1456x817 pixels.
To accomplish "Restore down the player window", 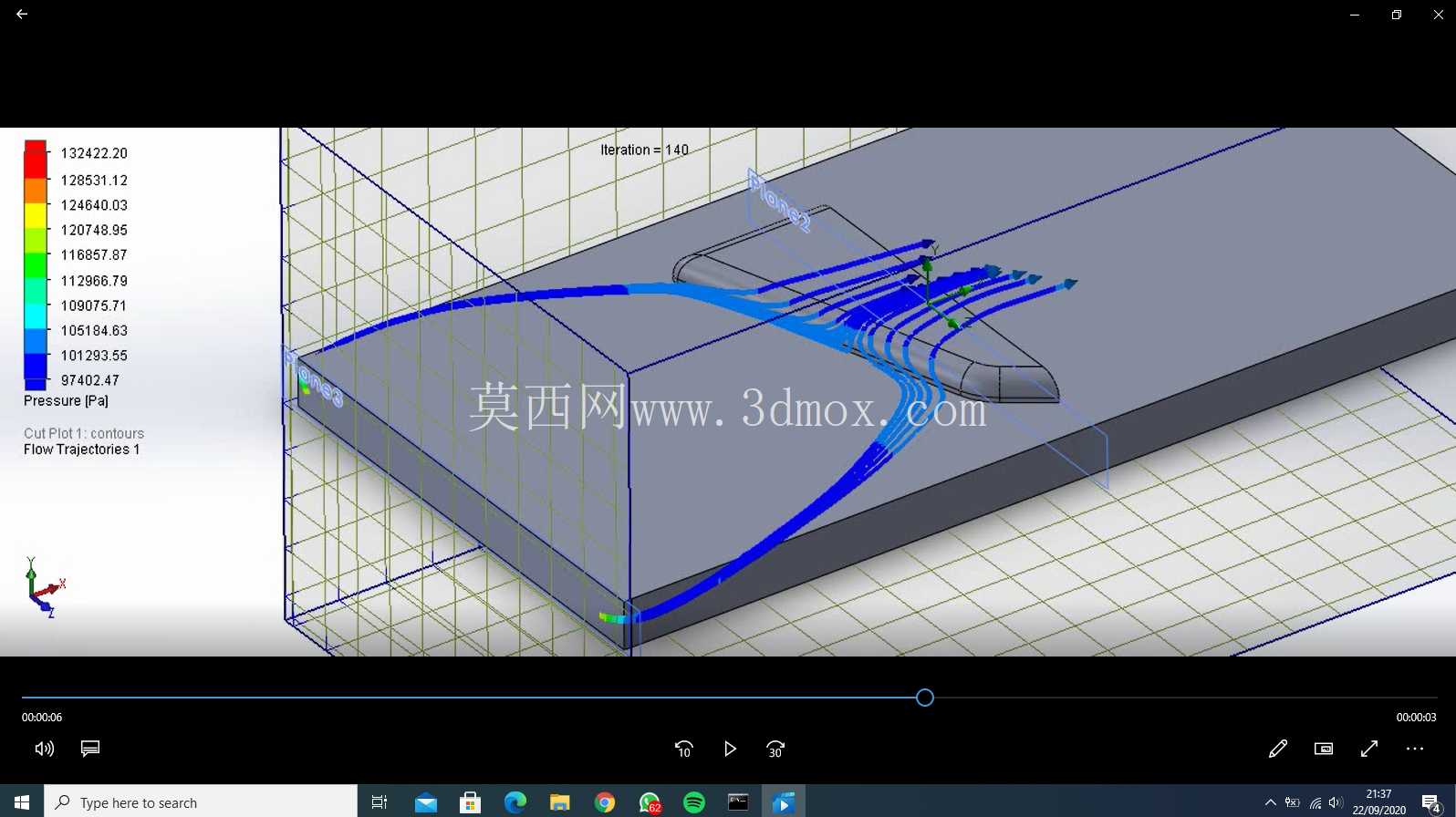I will coord(1397,15).
